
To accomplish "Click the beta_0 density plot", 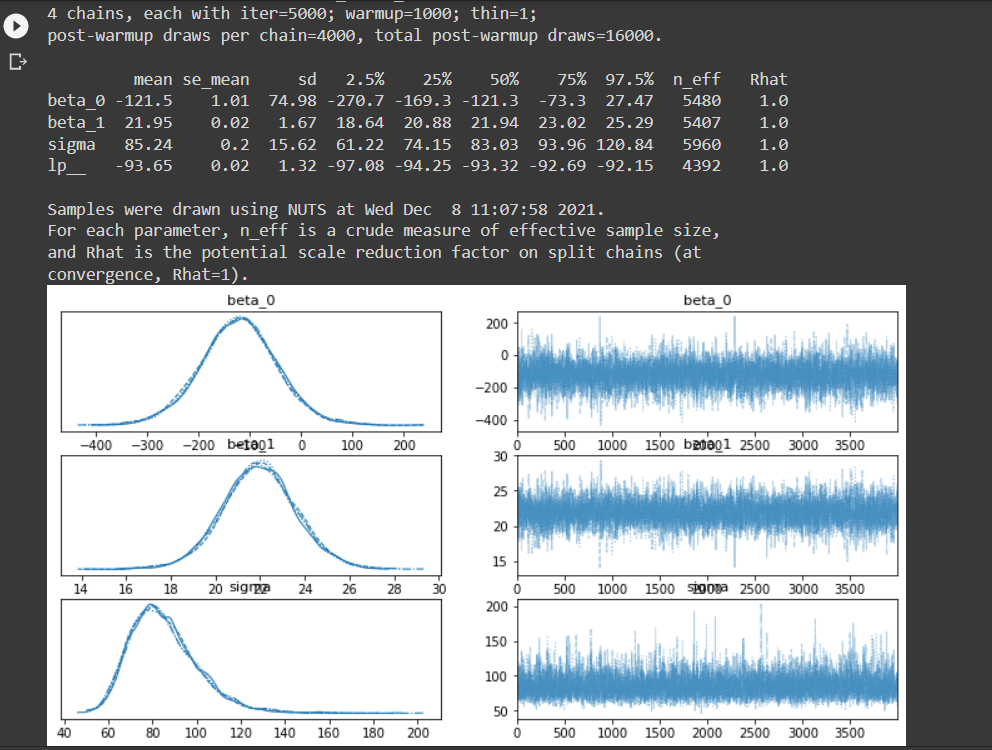I will [x=251, y=372].
